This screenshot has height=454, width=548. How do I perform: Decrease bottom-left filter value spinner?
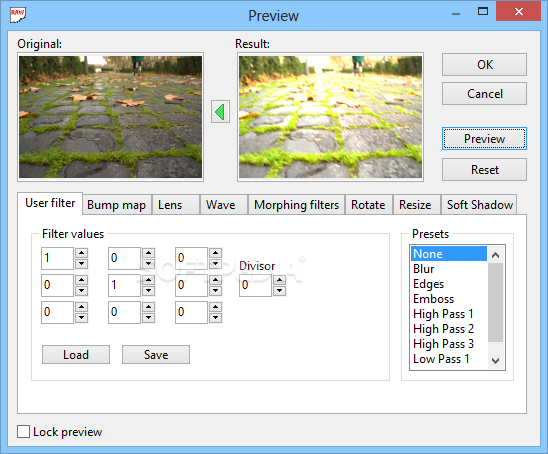tap(81, 318)
